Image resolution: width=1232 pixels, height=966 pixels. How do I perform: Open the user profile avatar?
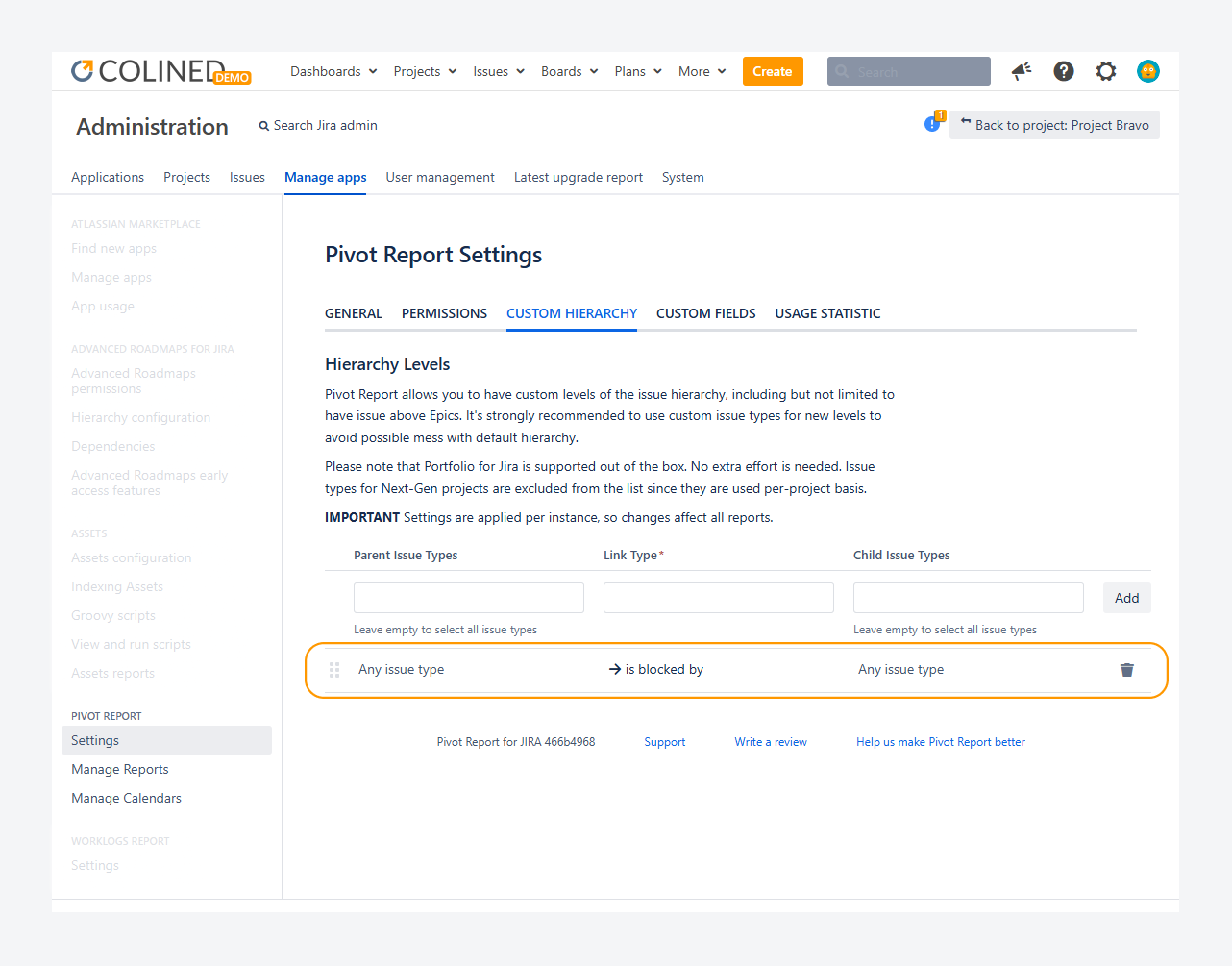pyautogui.click(x=1148, y=71)
